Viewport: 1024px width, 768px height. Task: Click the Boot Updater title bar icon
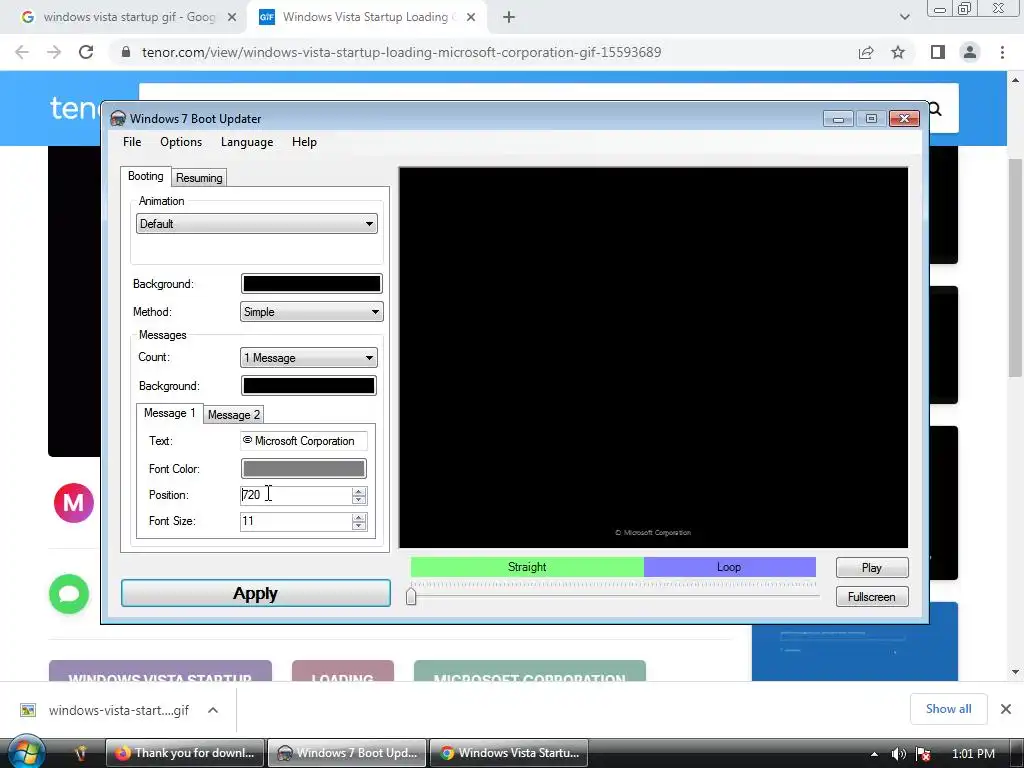pos(118,119)
